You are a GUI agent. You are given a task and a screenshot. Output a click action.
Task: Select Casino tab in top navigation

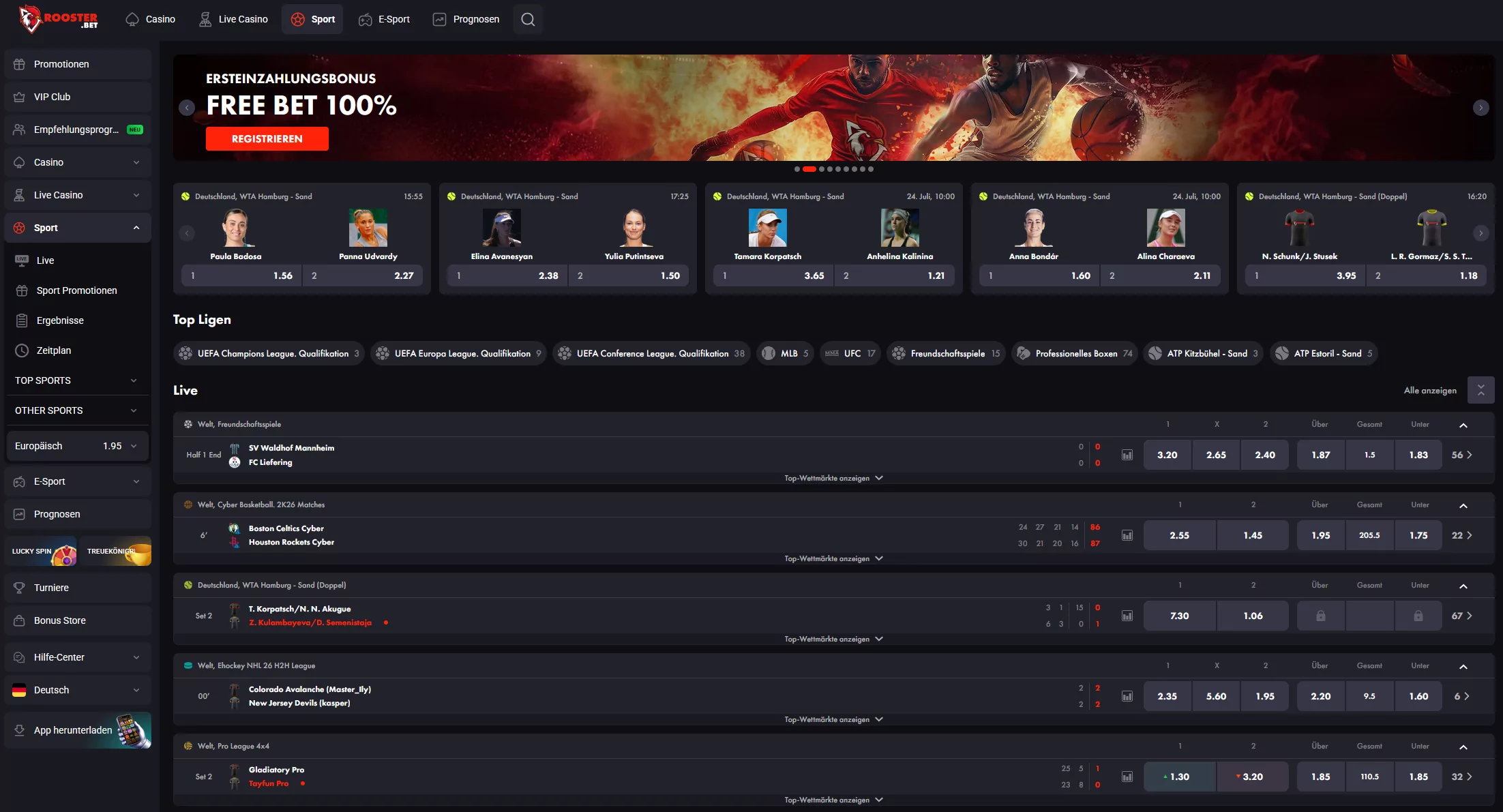point(151,19)
